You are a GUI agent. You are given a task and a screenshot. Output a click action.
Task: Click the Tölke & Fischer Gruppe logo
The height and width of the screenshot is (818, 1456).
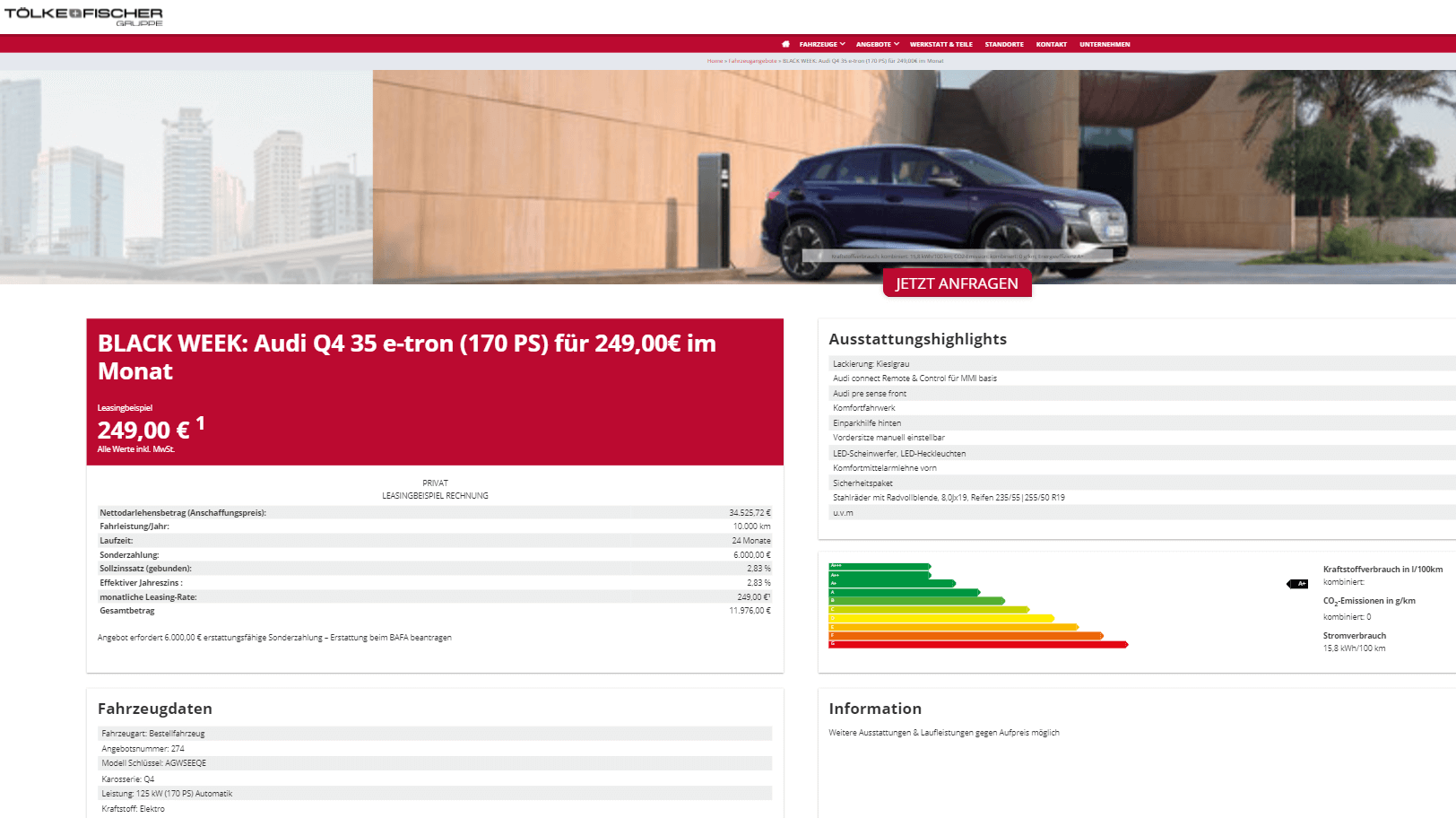click(83, 16)
